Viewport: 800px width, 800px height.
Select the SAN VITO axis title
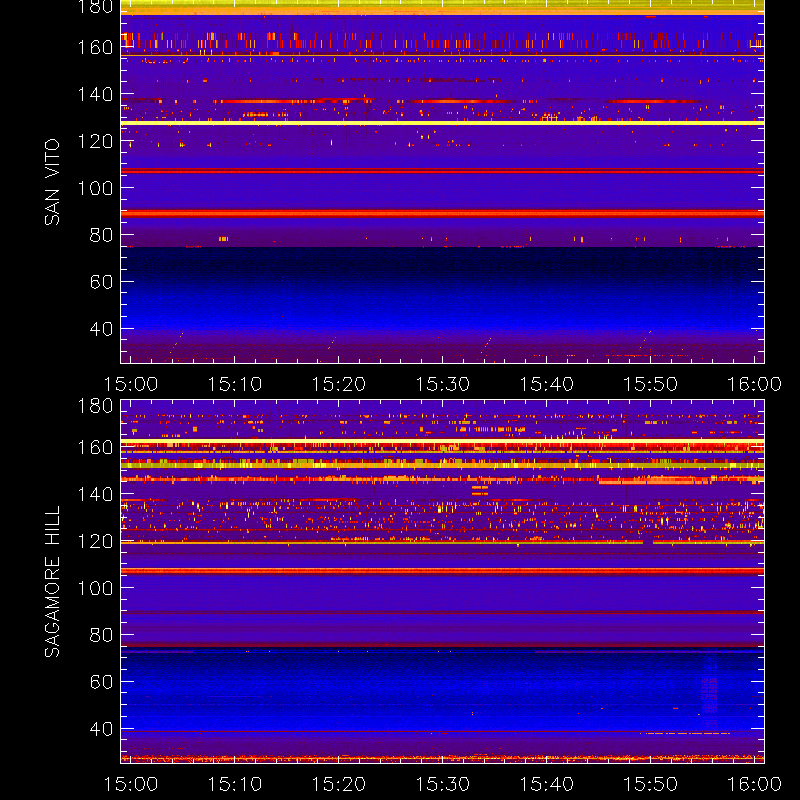[x=52, y=182]
